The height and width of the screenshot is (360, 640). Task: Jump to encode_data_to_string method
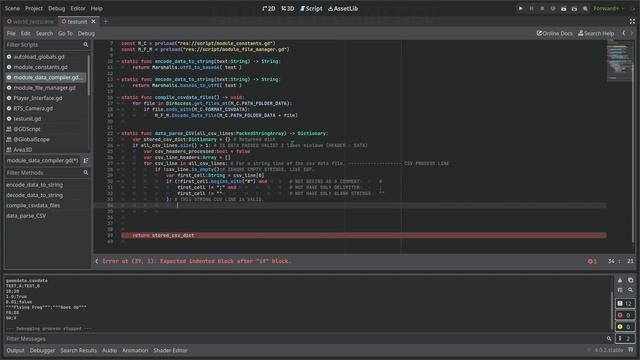click(35, 185)
